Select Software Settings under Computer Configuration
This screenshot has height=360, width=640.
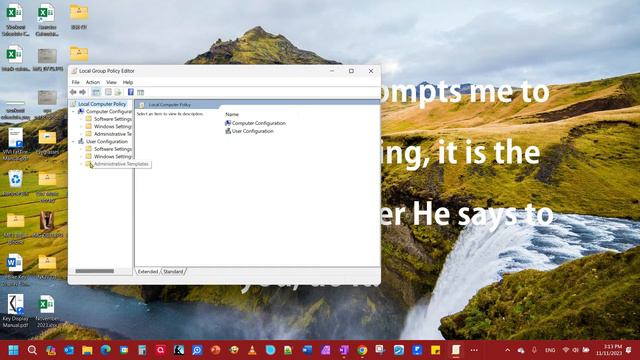coord(113,119)
